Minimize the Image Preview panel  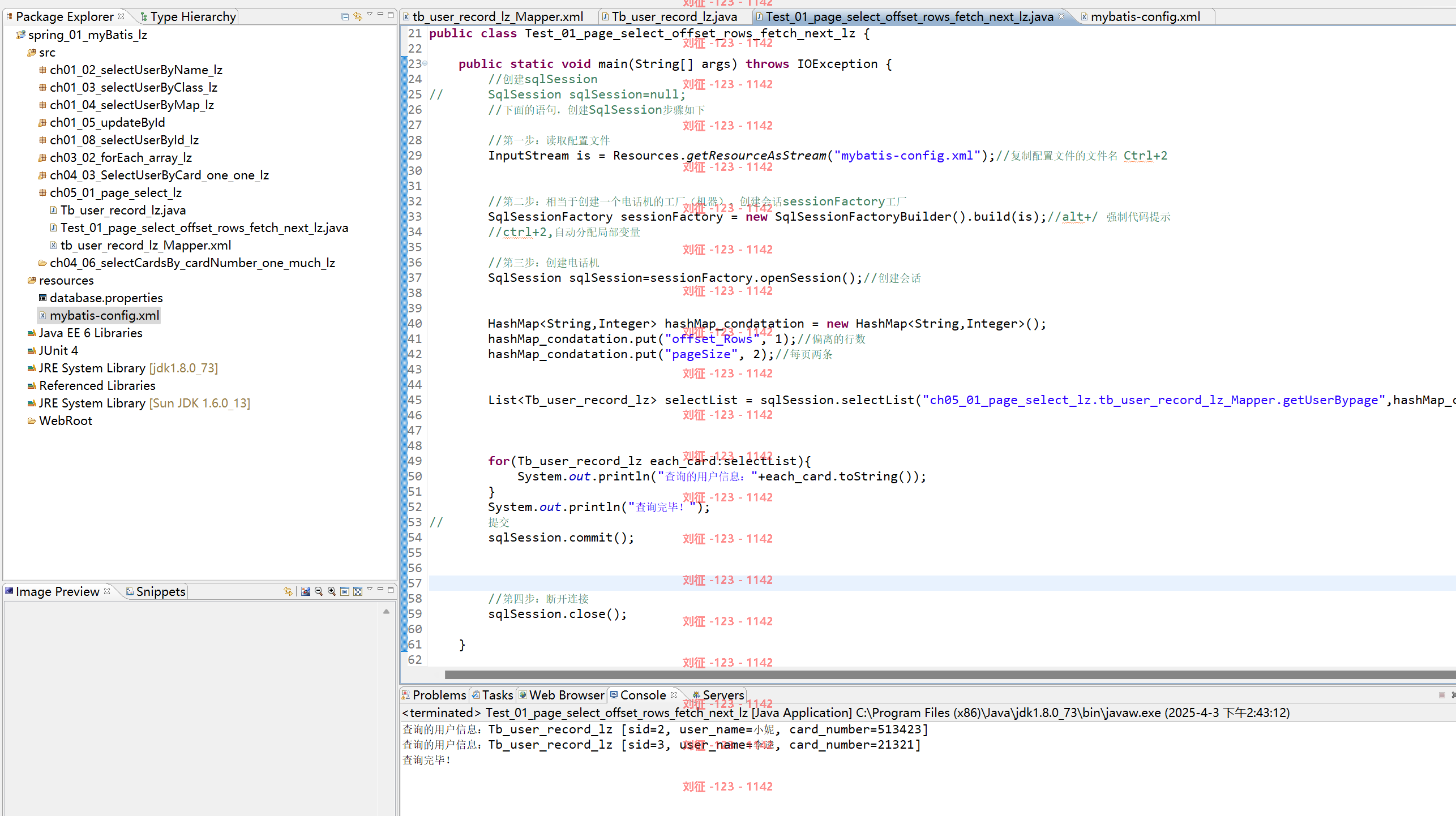[x=380, y=590]
